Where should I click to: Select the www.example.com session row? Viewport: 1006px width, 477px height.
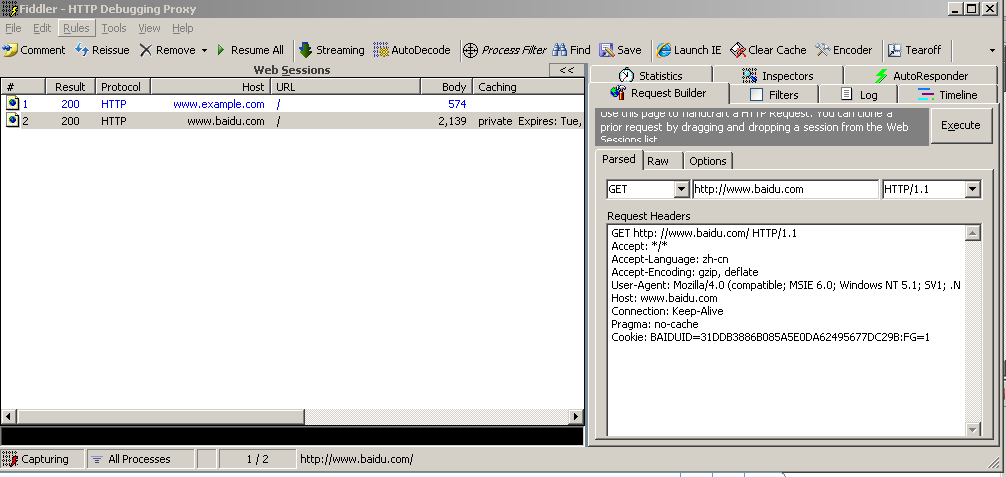coord(218,104)
